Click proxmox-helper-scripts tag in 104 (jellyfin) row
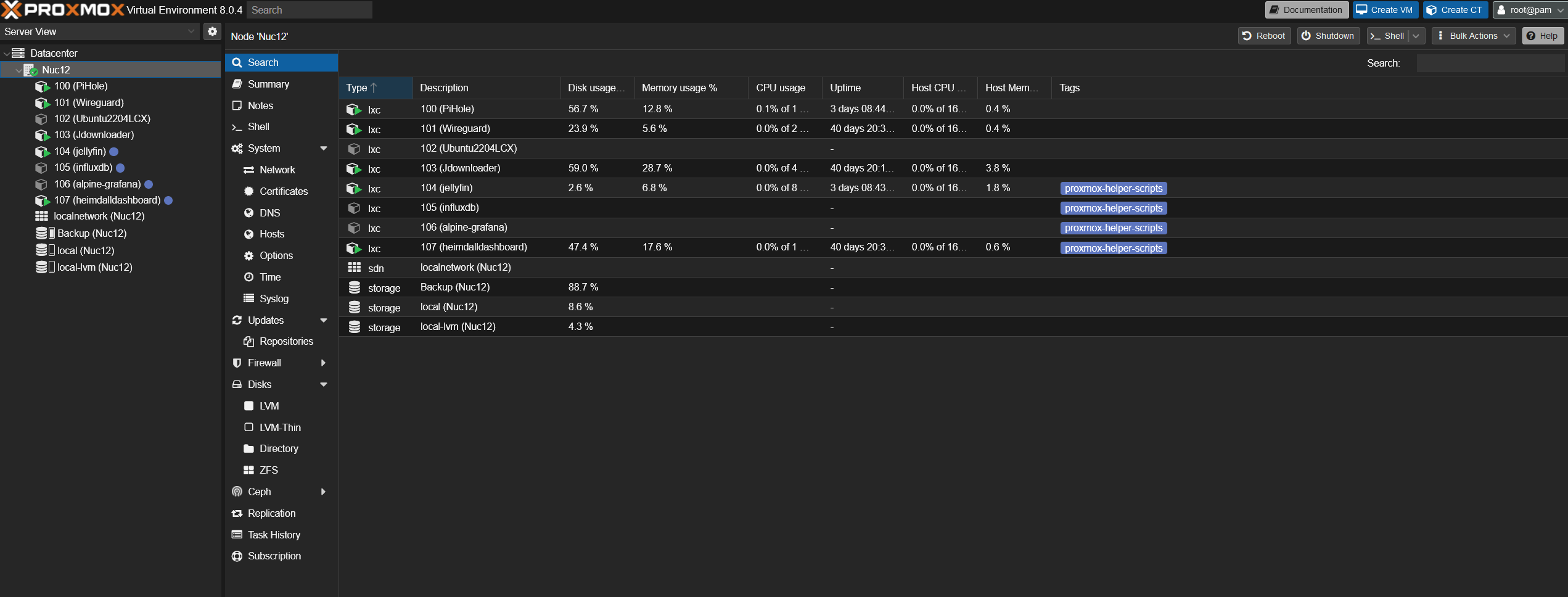 (x=1114, y=189)
